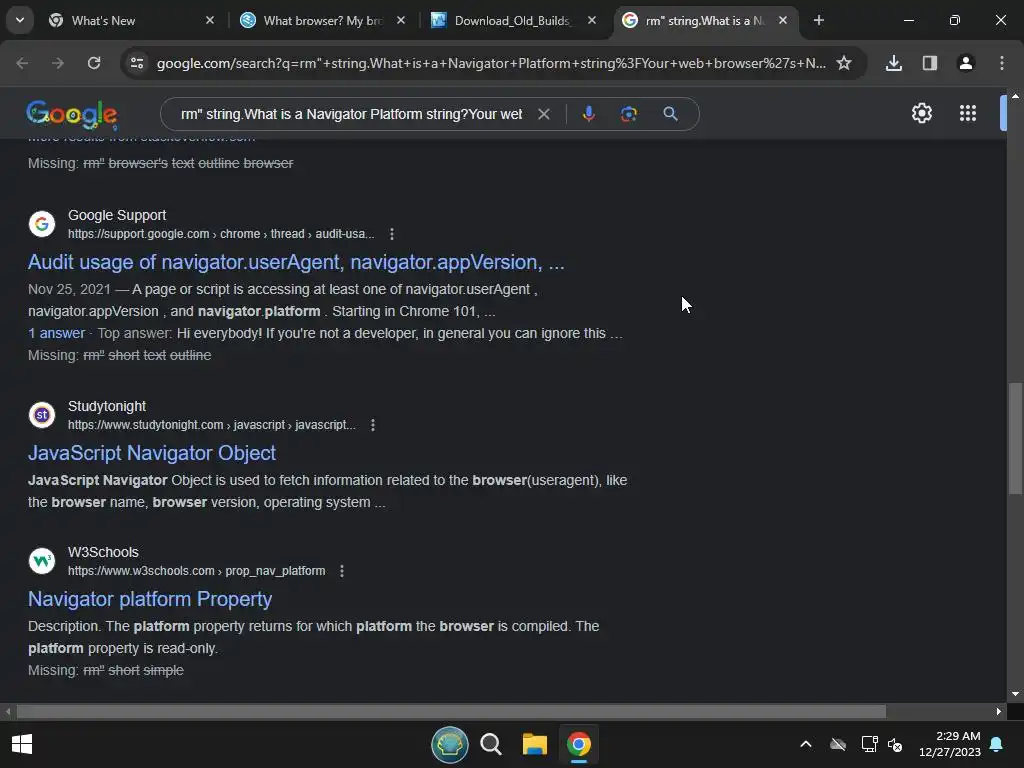
Task: Select the active Google search results tab
Action: 704,21
